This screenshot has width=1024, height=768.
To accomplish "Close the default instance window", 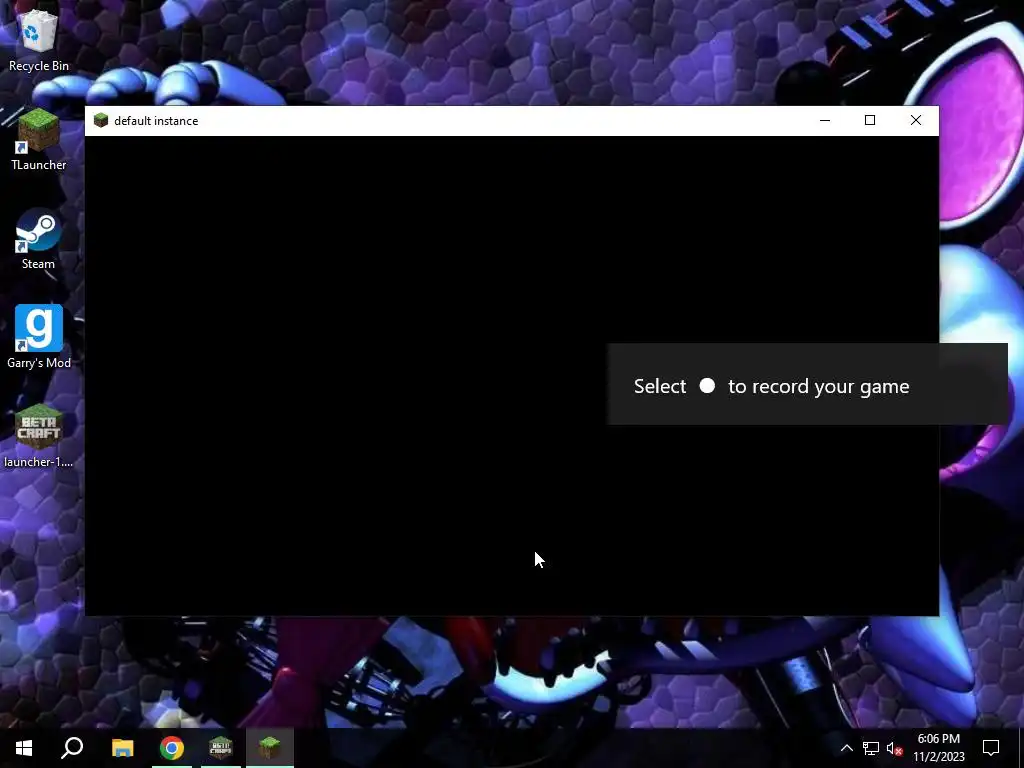I will 916,120.
